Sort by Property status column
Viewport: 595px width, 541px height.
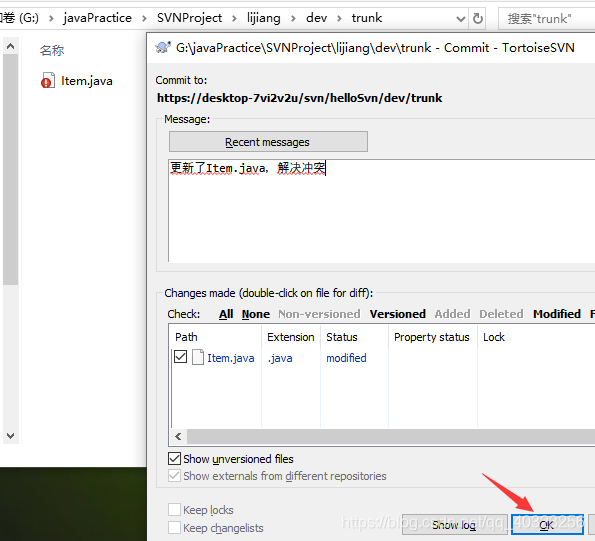(x=433, y=337)
